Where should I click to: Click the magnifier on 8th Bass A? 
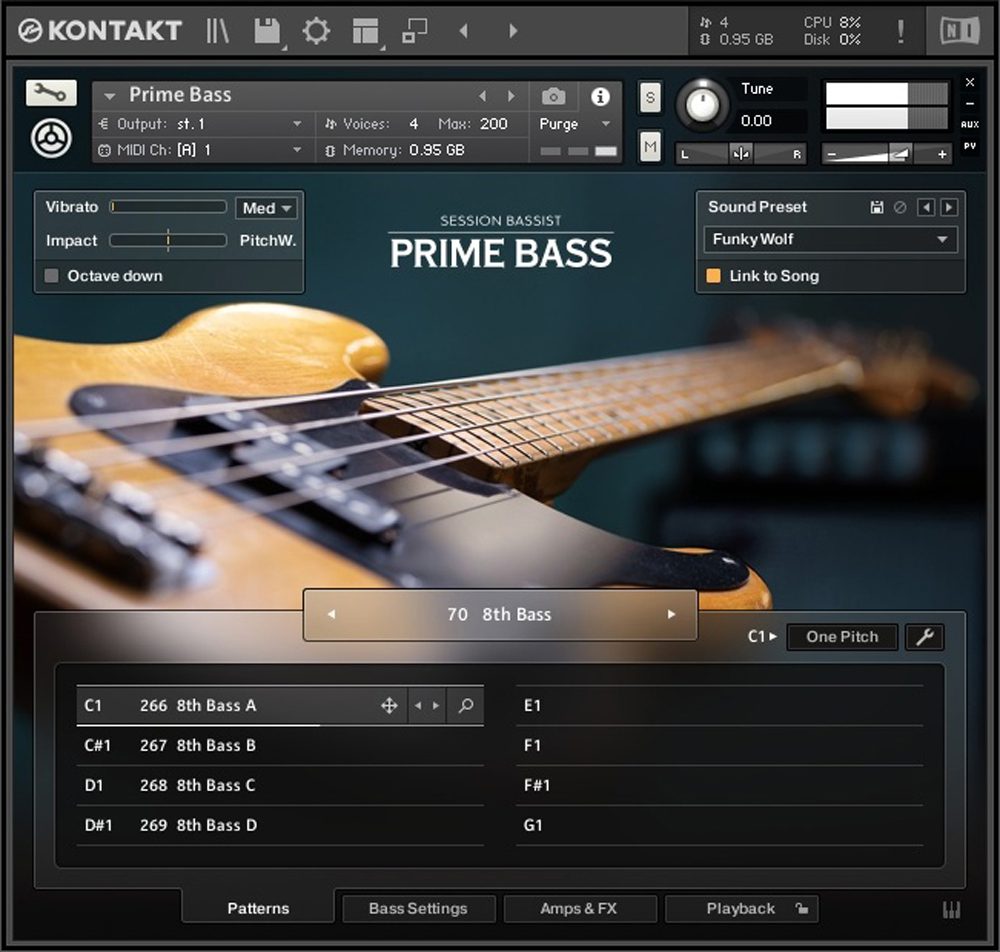[x=465, y=705]
